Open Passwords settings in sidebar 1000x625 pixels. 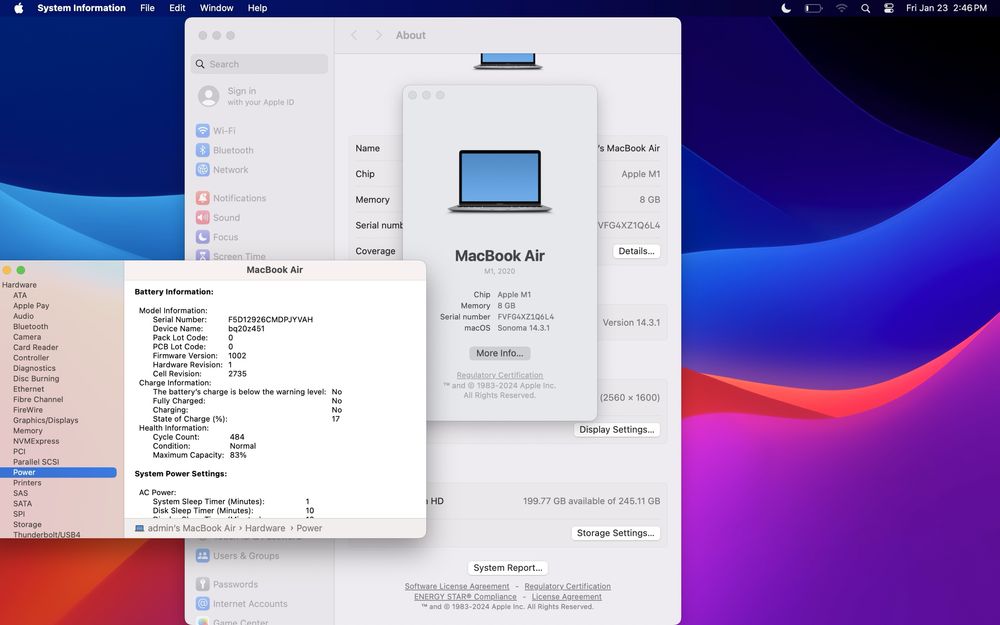[x=227, y=584]
